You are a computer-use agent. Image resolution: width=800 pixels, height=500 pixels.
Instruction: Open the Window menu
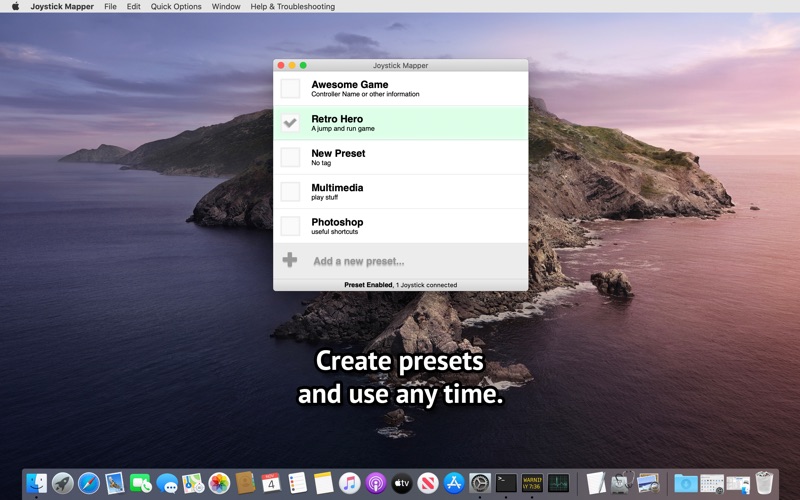226,7
